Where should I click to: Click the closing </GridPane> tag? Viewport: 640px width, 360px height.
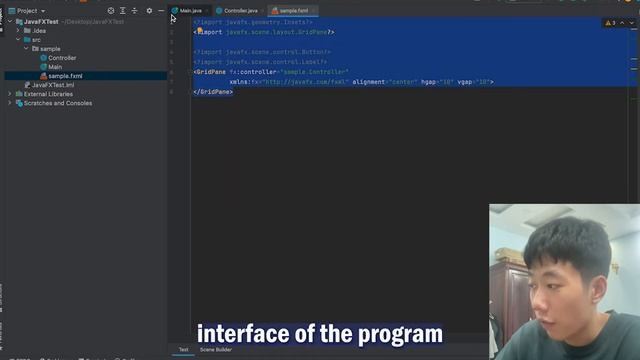pos(213,92)
